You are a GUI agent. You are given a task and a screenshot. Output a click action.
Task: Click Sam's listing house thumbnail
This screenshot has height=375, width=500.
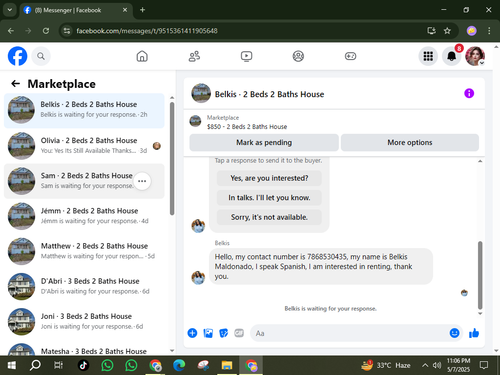click(x=21, y=181)
